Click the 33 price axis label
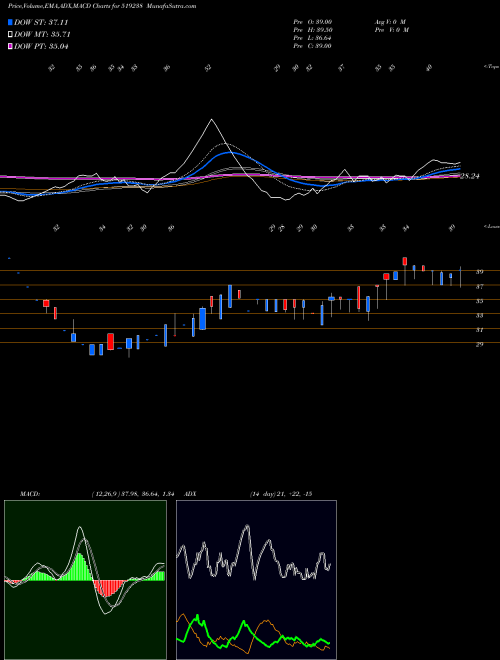The width and height of the screenshot is (500, 660). (x=479, y=315)
